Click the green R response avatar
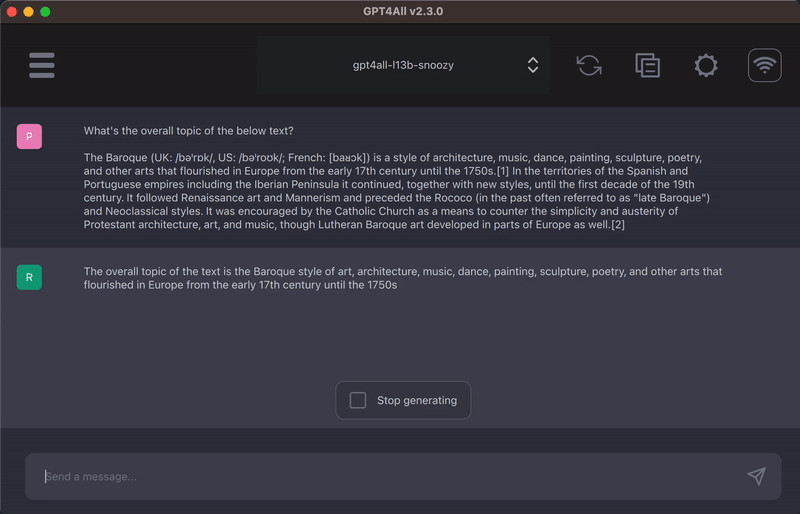The image size is (800, 514). pos(29,277)
